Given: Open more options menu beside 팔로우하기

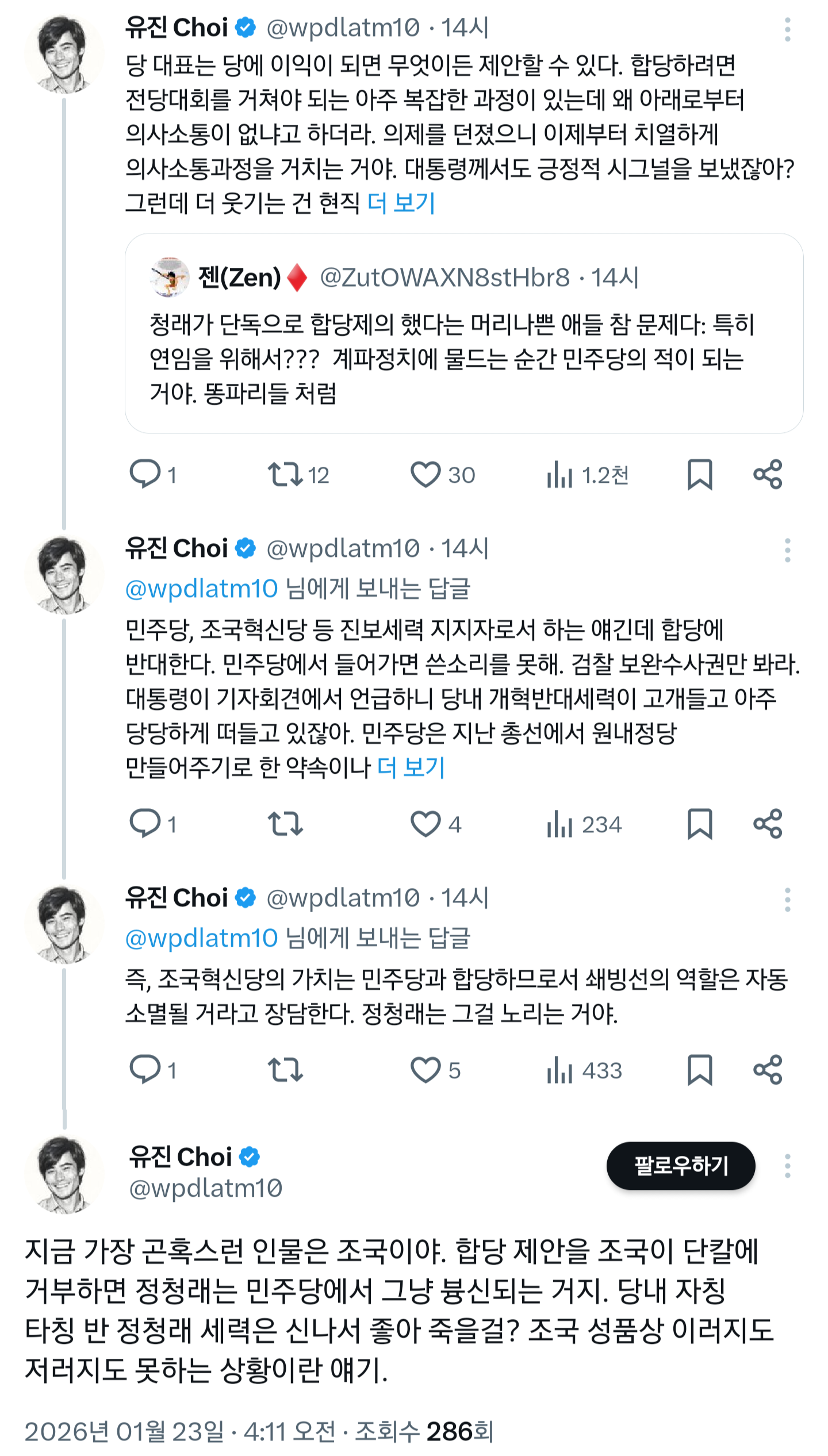Looking at the screenshot, I should click(x=787, y=1166).
